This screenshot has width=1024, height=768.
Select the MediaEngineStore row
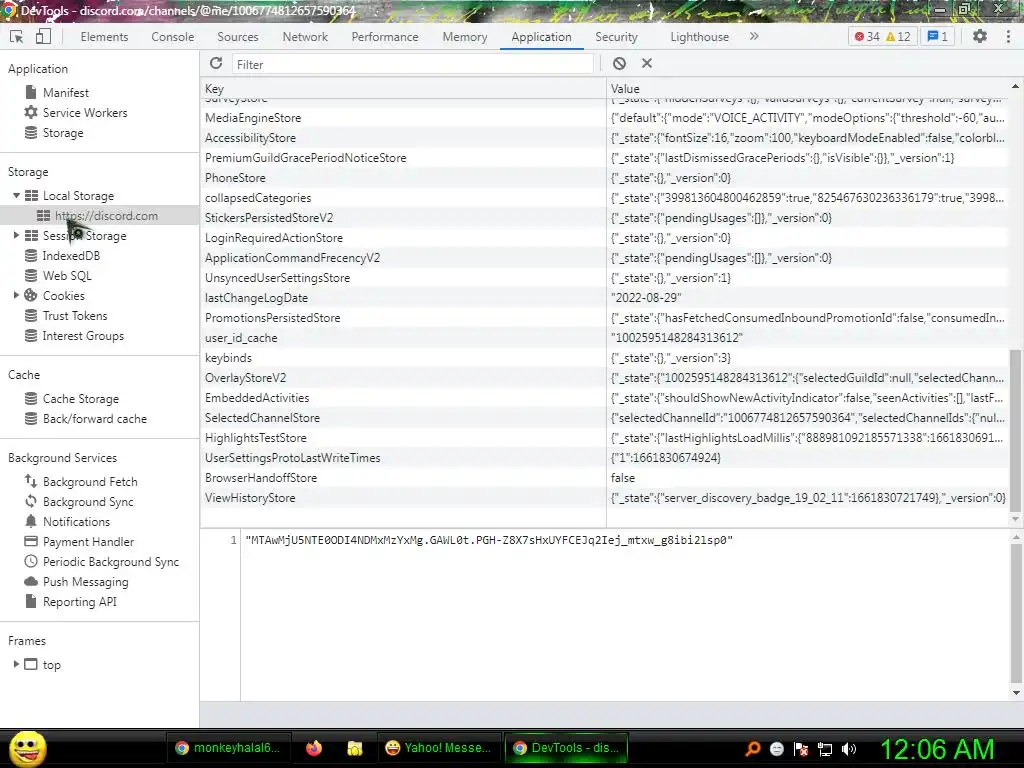[604, 118]
